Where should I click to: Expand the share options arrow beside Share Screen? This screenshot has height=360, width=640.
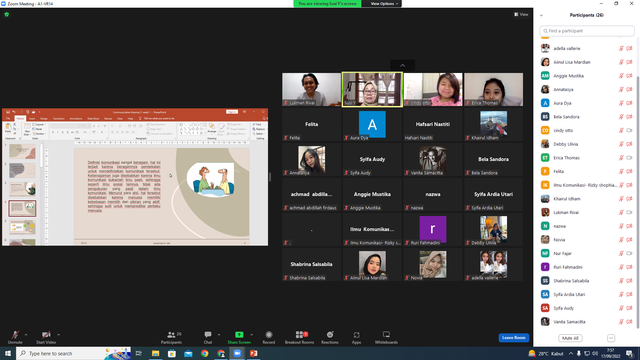tap(251, 335)
